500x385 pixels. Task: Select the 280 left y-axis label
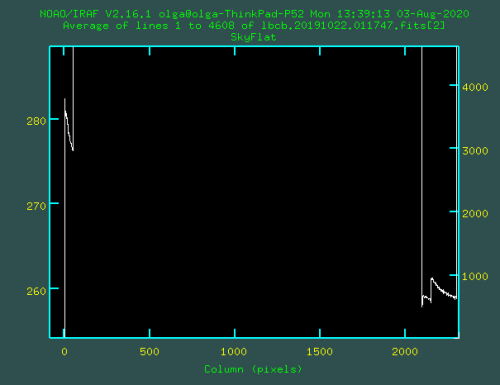pyautogui.click(x=36, y=121)
